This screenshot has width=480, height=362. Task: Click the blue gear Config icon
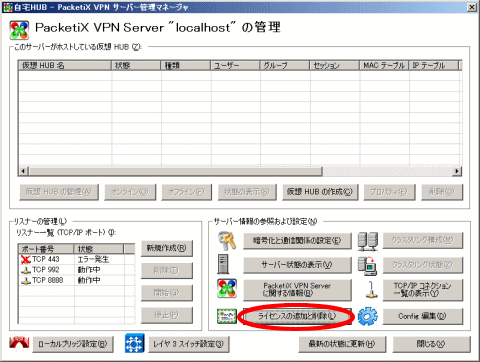click(x=368, y=316)
